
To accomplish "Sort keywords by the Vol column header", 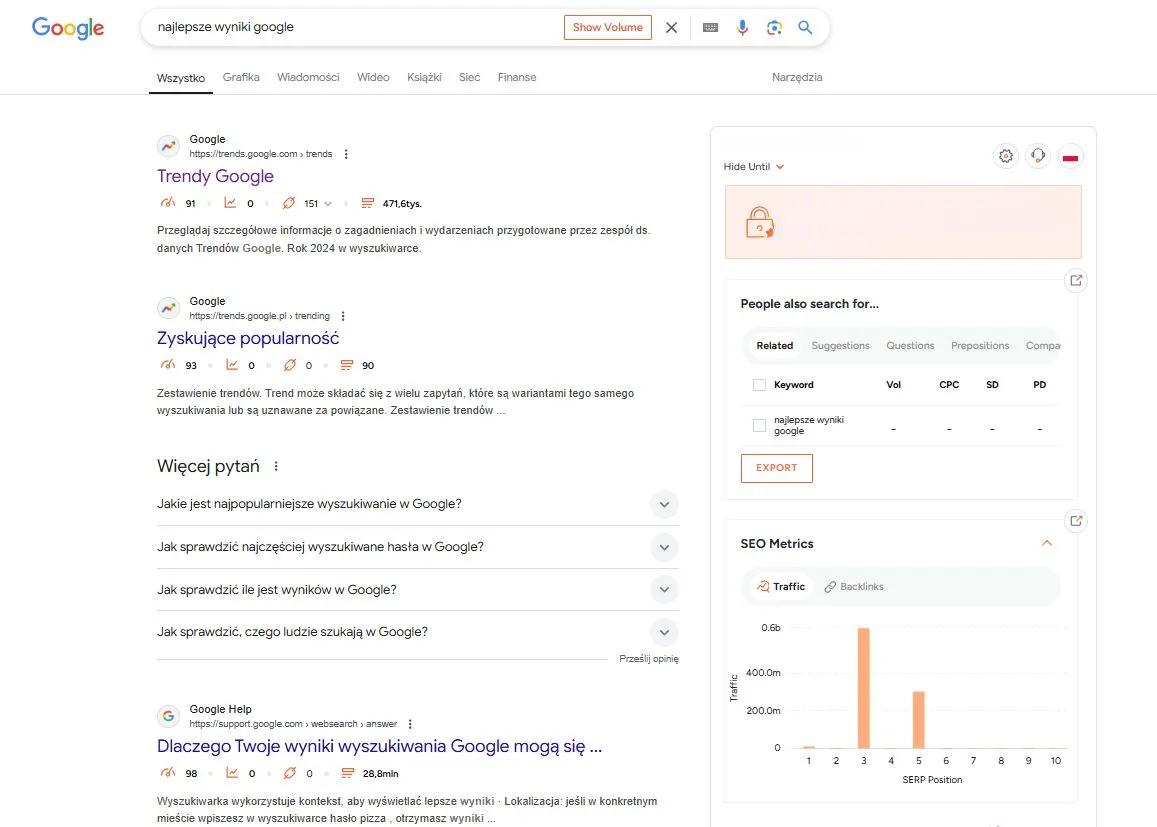I will pyautogui.click(x=894, y=385).
